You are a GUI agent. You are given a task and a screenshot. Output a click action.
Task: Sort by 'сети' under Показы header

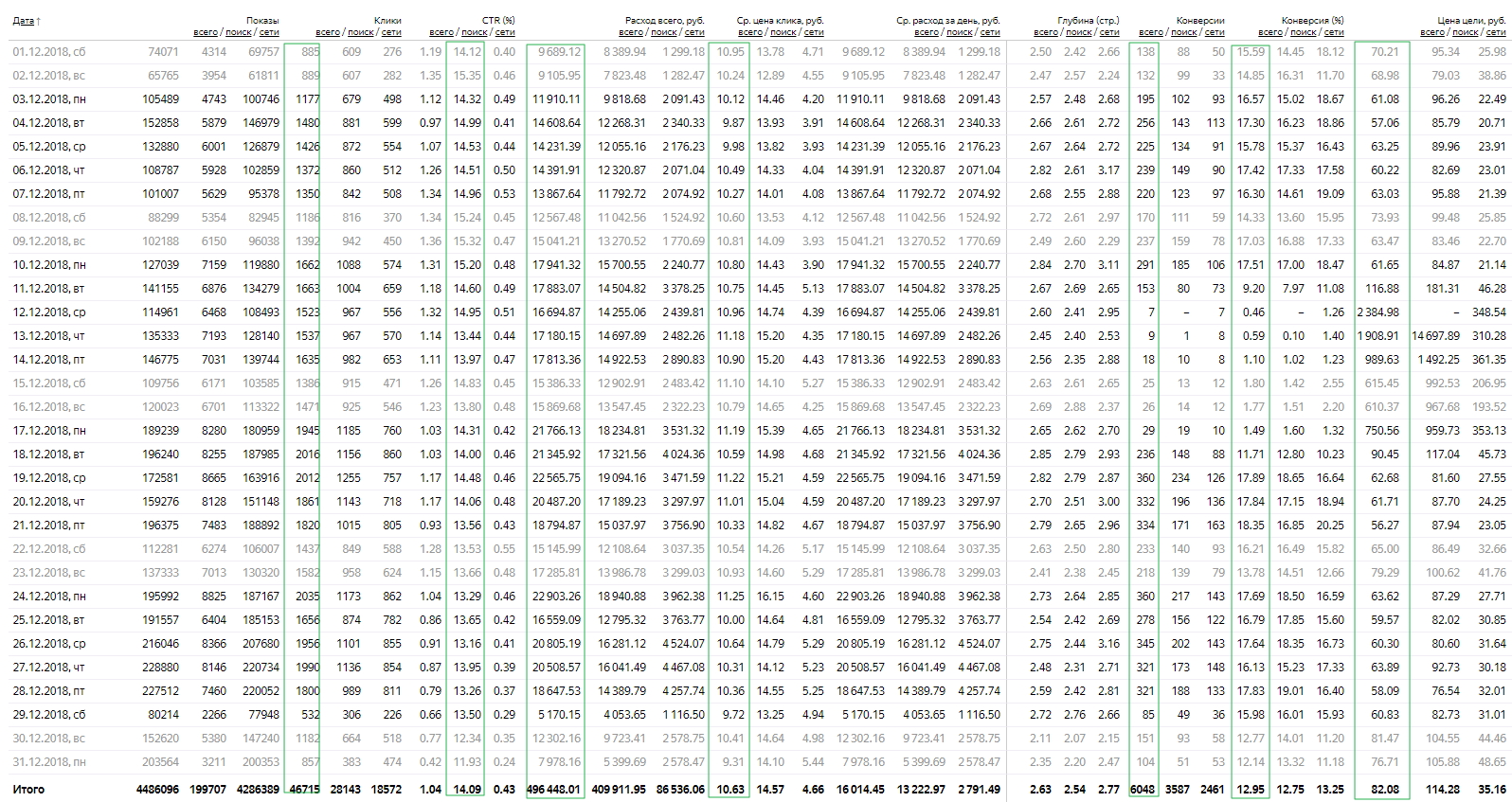tap(269, 32)
